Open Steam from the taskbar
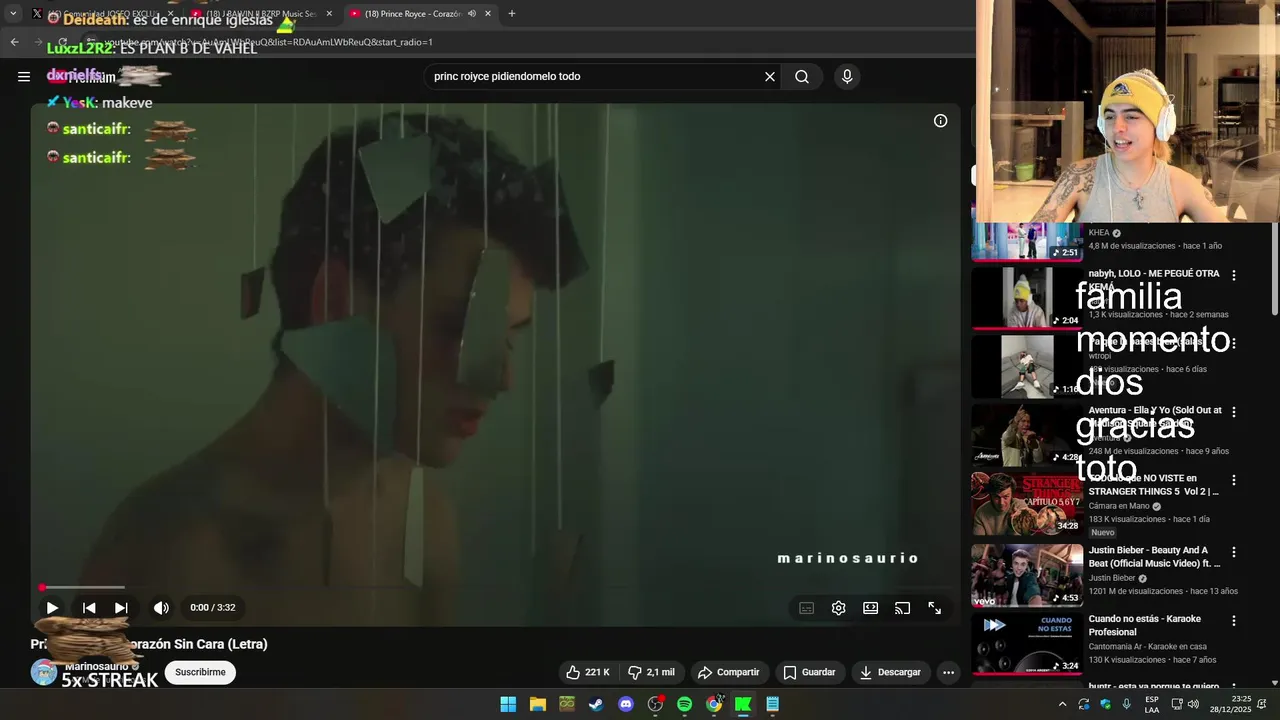This screenshot has height=720, width=1280. point(596,704)
